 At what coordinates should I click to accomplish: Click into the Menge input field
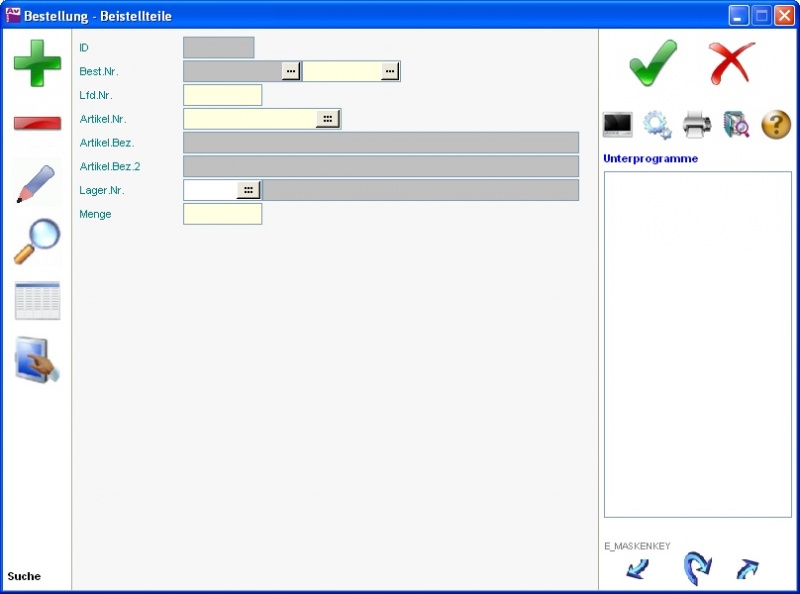pyautogui.click(x=222, y=214)
